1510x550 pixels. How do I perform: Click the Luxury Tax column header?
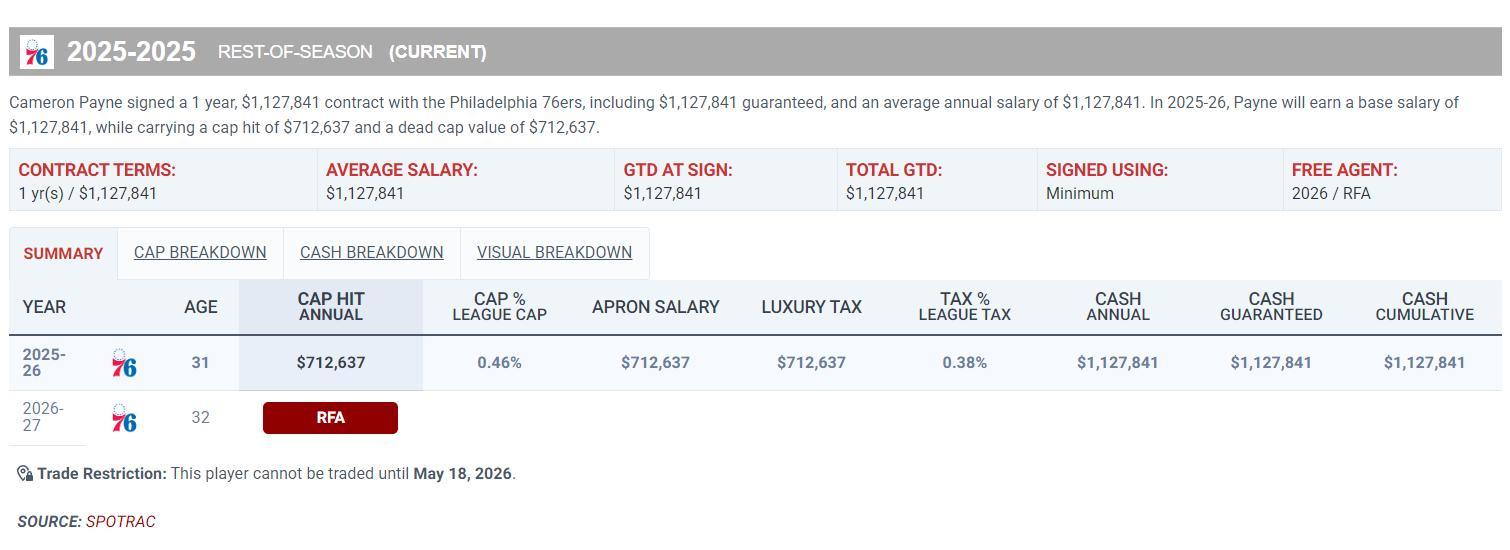(811, 307)
